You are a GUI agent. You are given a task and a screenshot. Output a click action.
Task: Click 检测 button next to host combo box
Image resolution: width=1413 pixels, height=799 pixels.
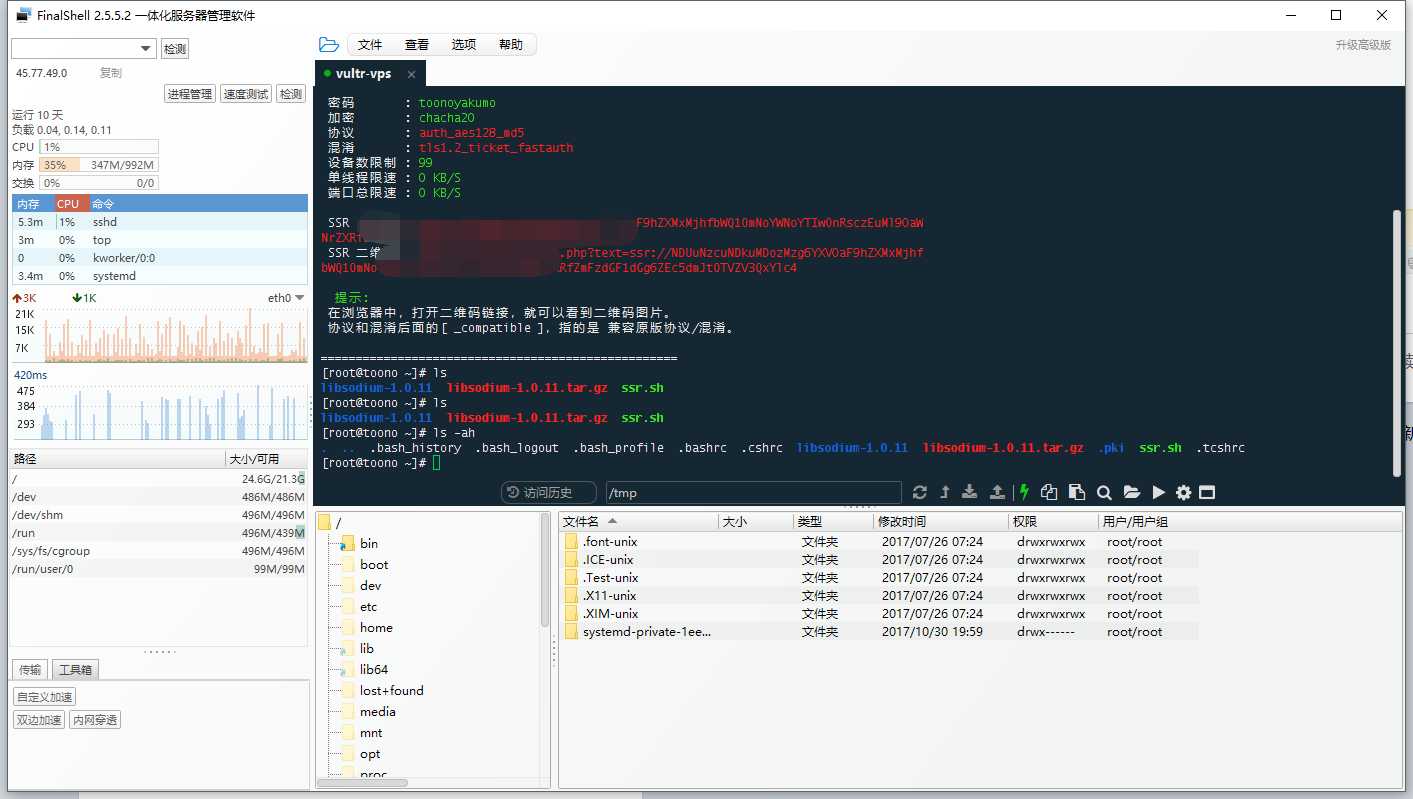coord(175,49)
